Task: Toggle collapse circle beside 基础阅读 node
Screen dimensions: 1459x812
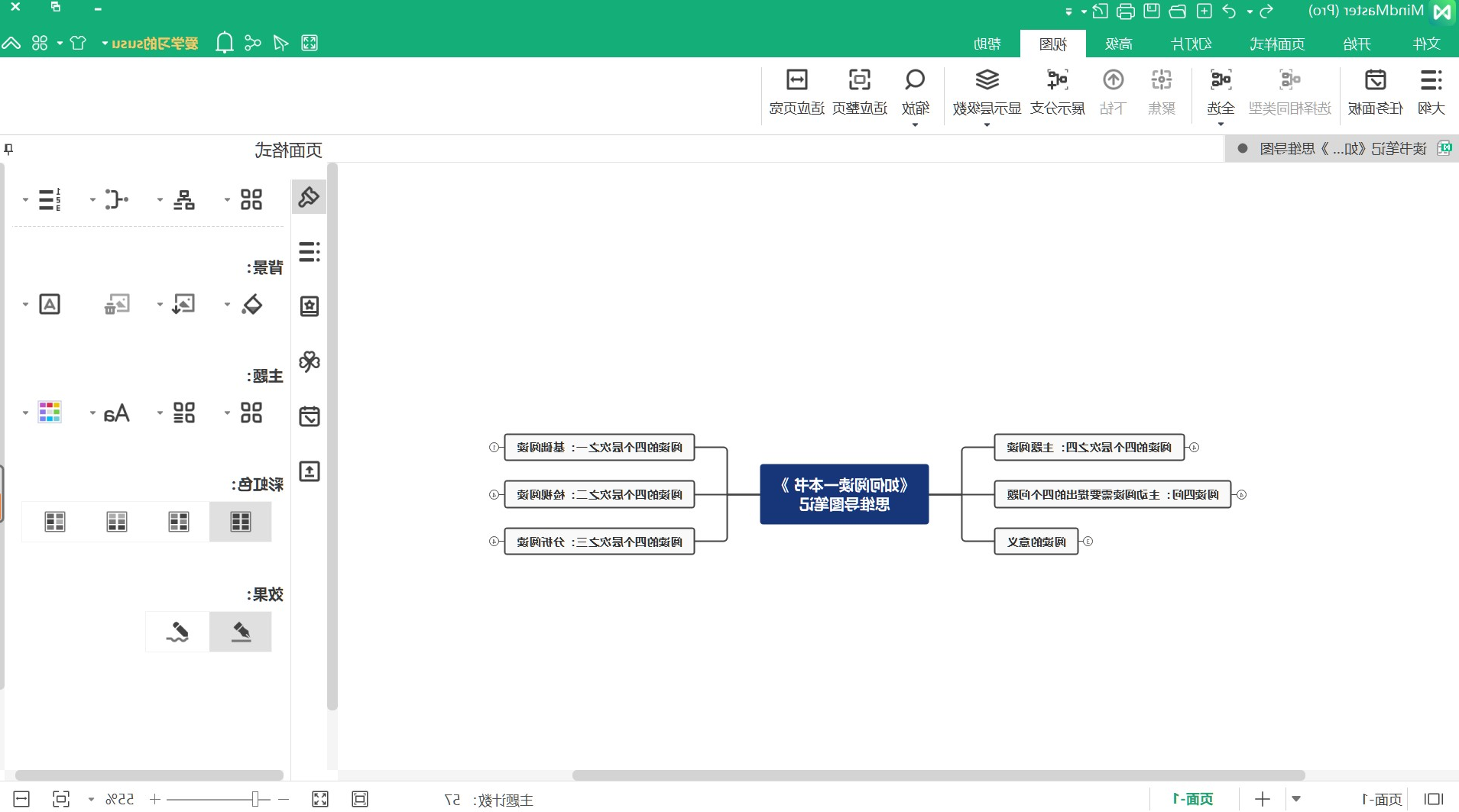Action: coord(494,448)
